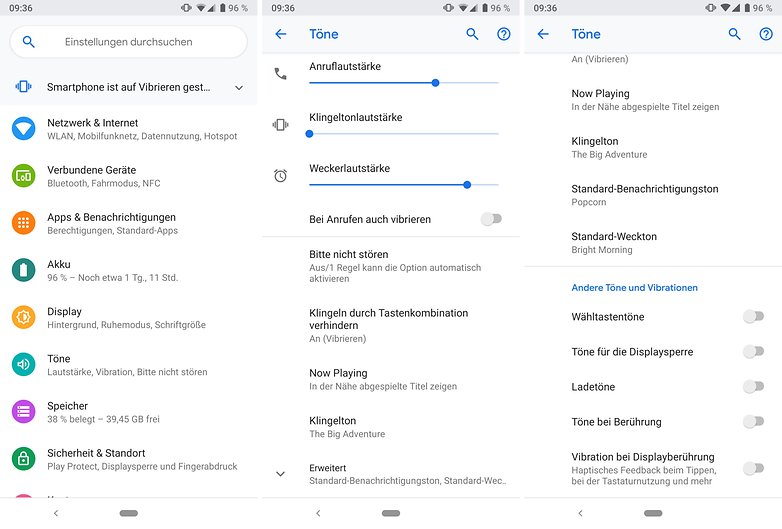
Task: Enable Töne für die Displaysperre switch
Action: tap(754, 352)
